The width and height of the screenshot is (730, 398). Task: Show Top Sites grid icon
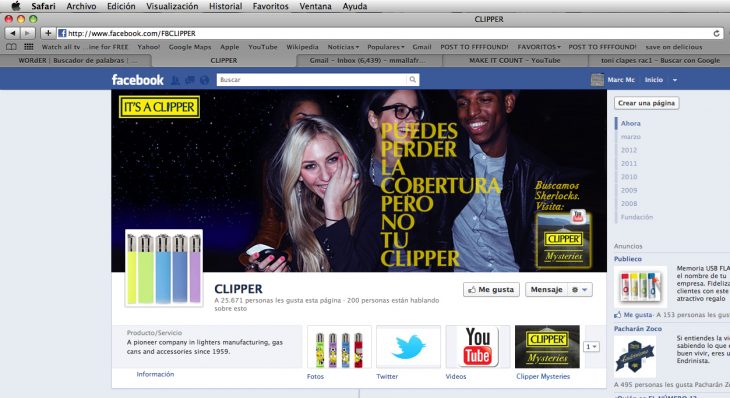[29, 47]
